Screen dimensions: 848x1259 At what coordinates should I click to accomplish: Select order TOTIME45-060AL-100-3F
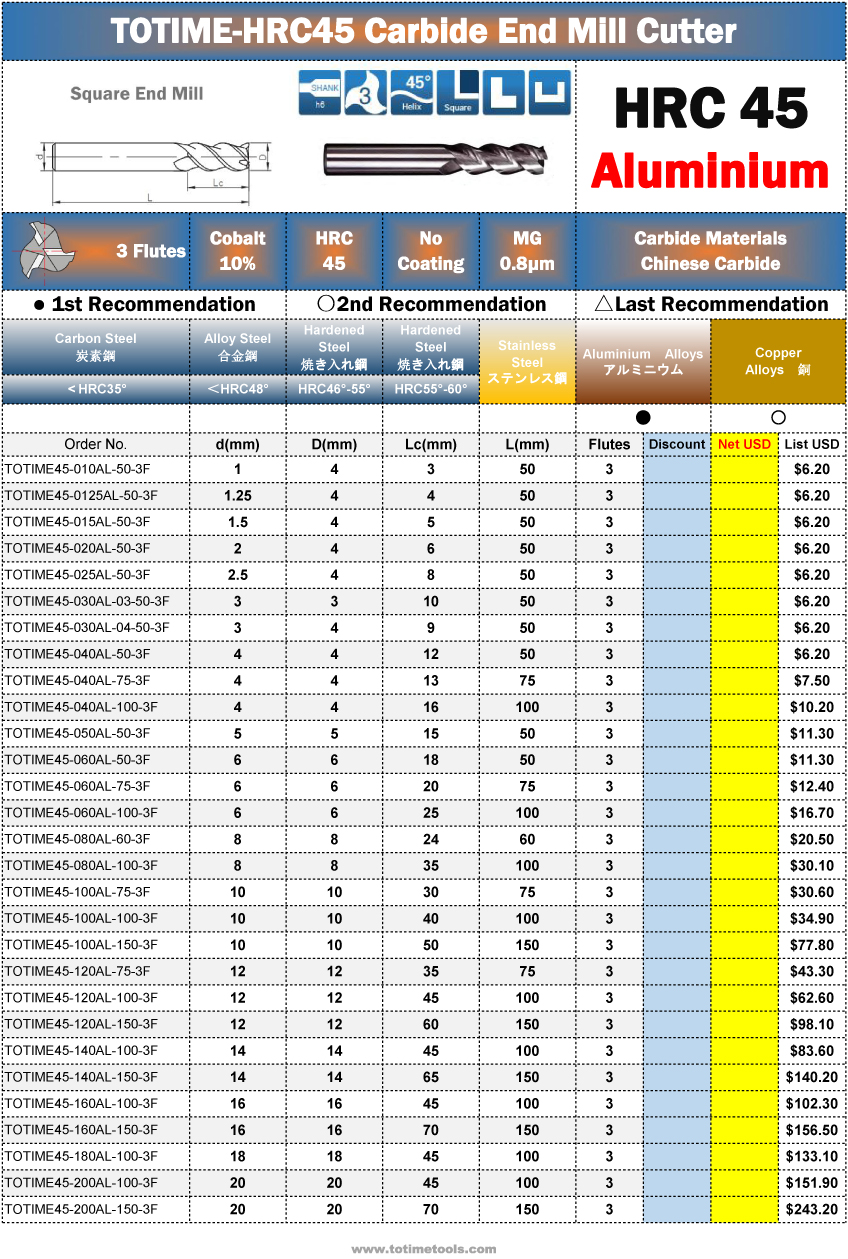[x=80, y=813]
